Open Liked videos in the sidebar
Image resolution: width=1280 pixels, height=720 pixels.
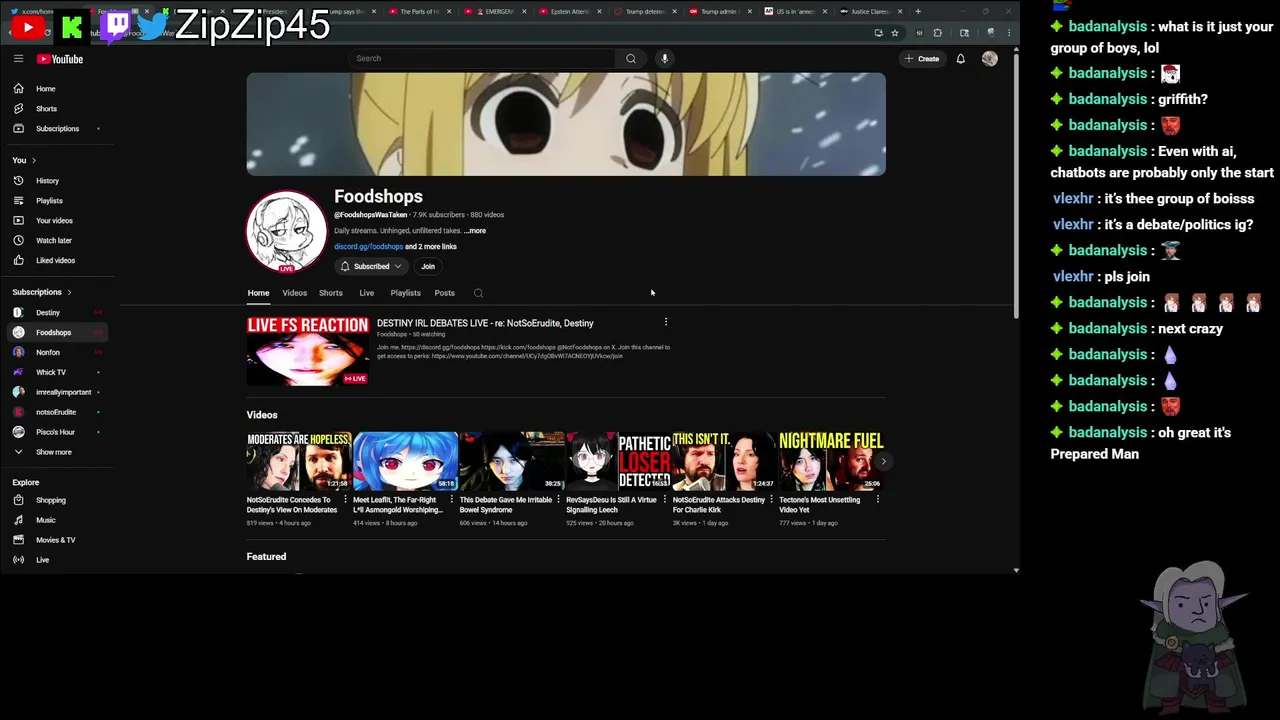[x=58, y=261]
